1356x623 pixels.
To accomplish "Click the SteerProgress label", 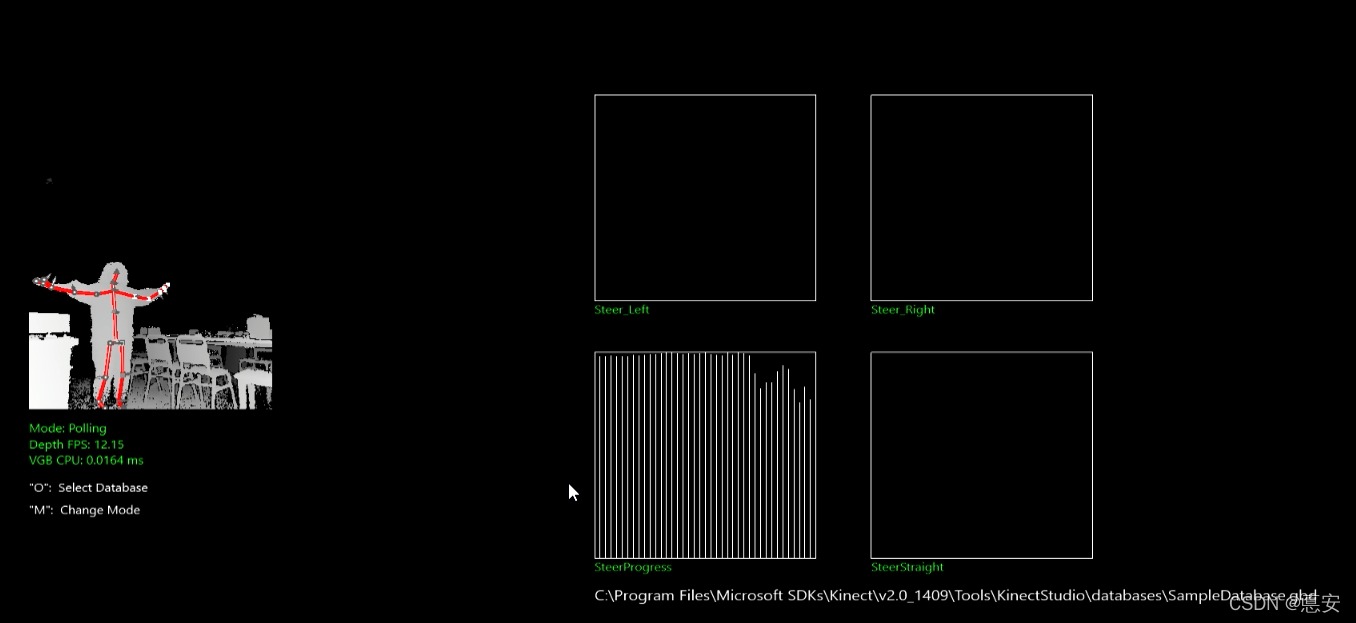I will tap(633, 568).
